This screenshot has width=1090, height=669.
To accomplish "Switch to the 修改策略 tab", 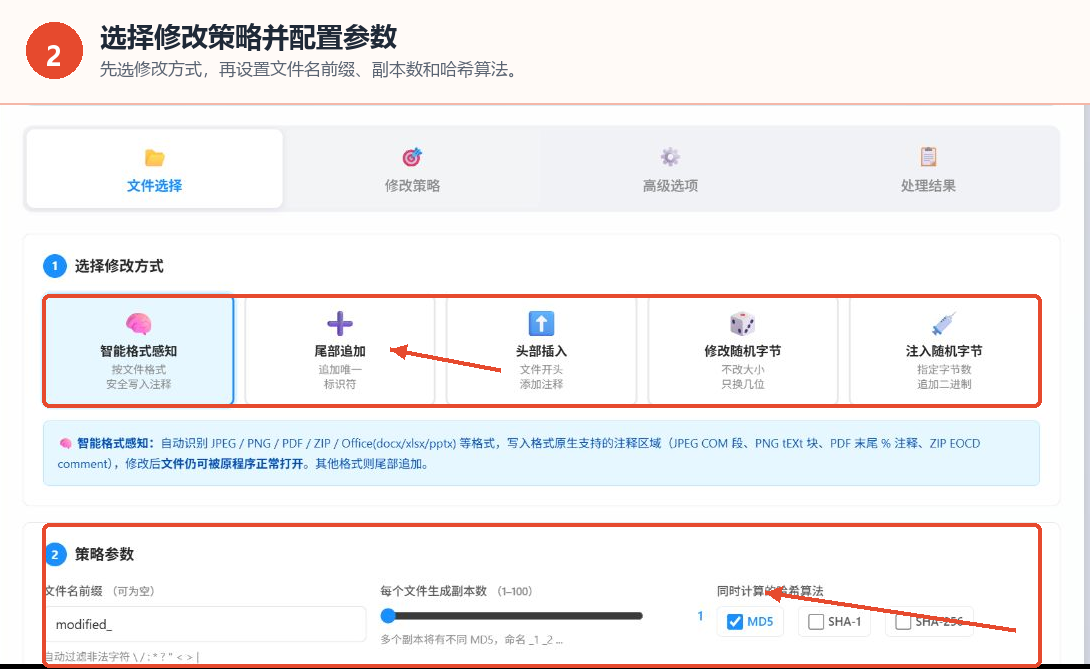I will click(x=412, y=169).
